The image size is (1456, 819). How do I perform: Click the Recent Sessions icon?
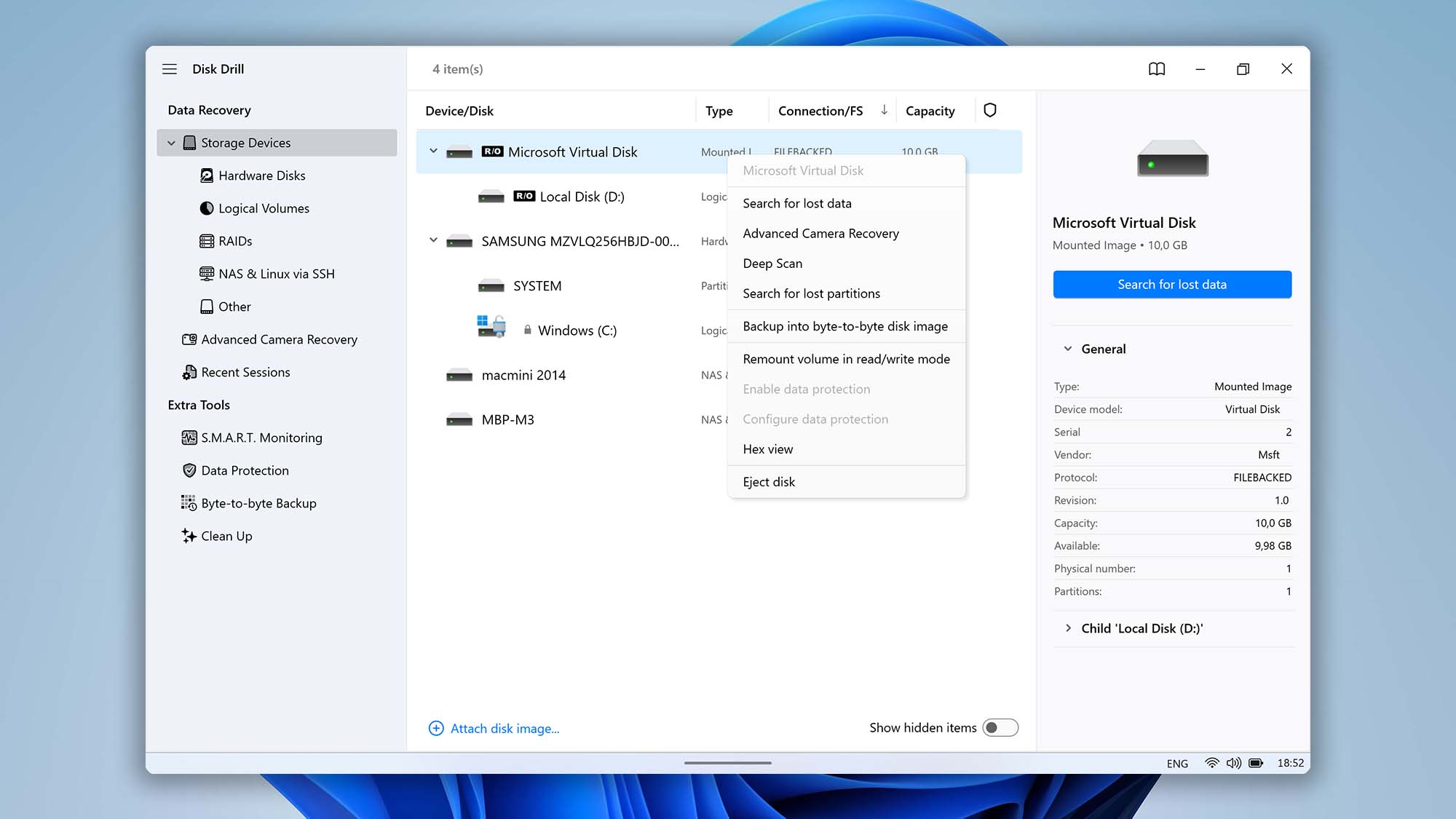tap(189, 372)
